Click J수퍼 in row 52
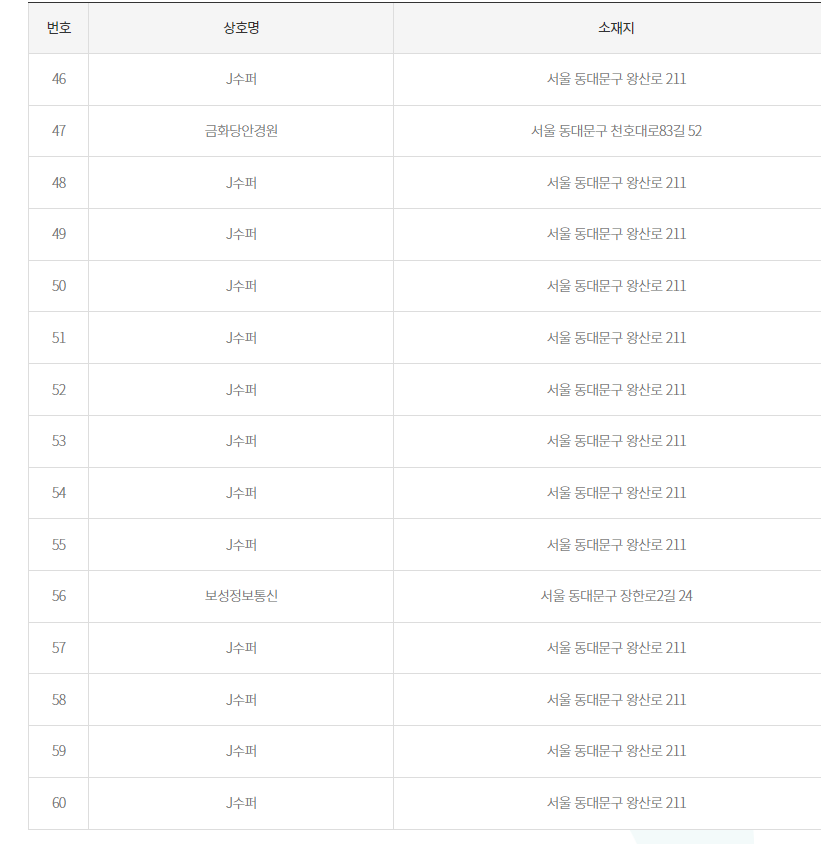The image size is (821, 844). tap(241, 390)
